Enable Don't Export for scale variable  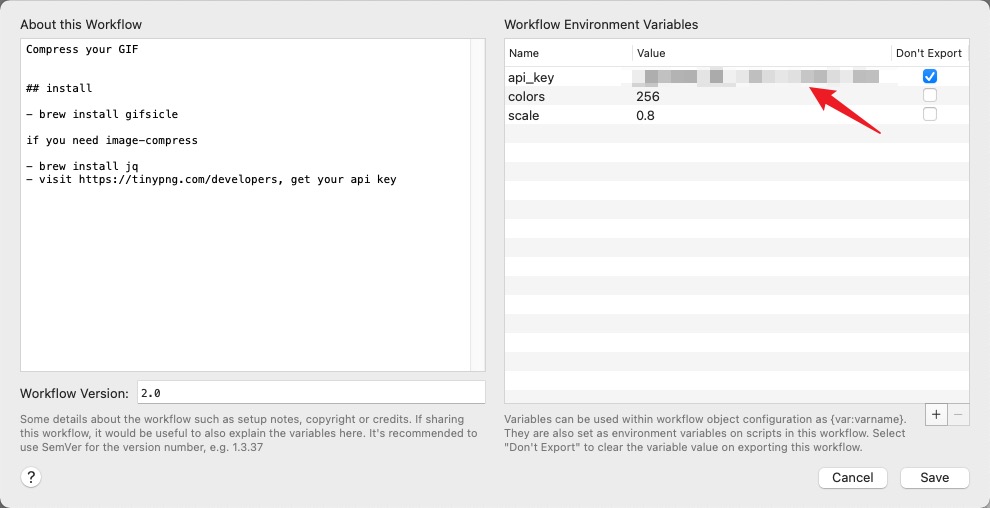[x=930, y=115]
